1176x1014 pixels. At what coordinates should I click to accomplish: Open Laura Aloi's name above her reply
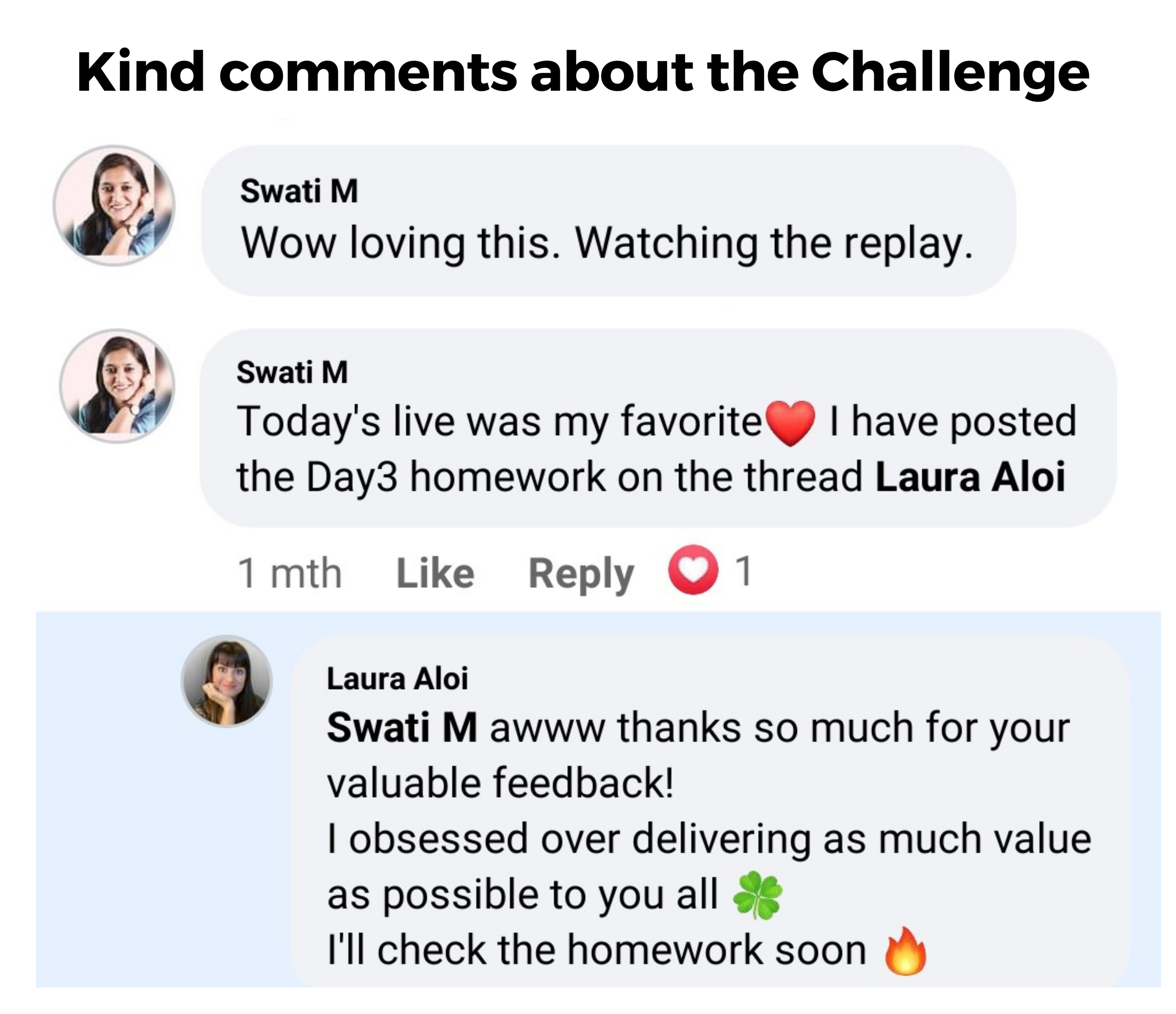pyautogui.click(x=397, y=678)
